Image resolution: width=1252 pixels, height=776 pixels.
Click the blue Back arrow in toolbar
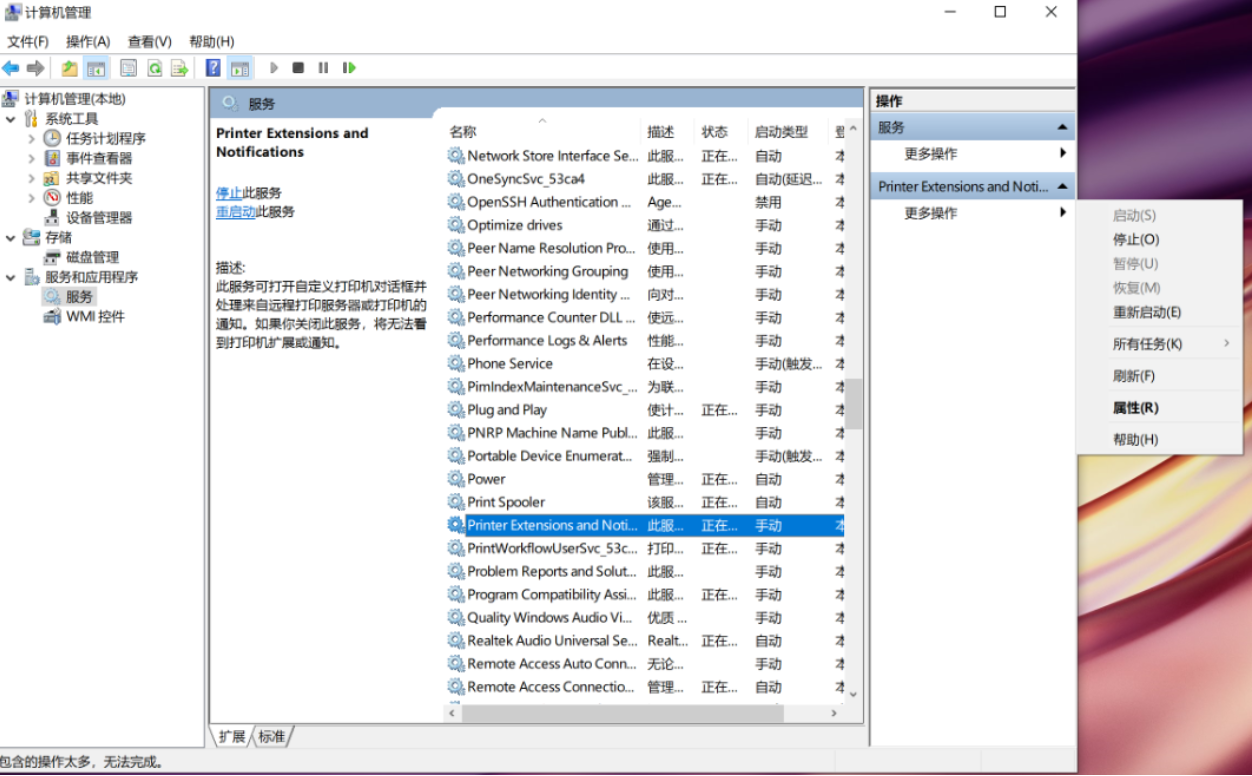(11, 68)
